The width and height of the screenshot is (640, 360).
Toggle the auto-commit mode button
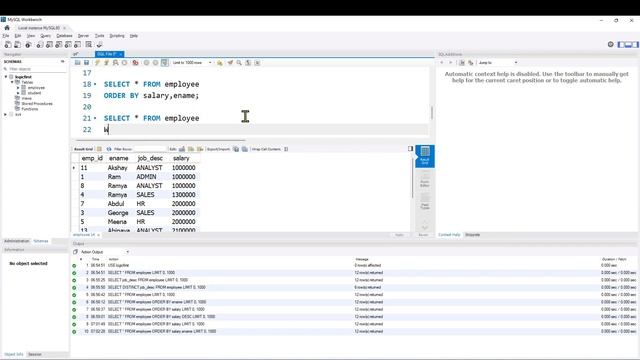point(164,62)
